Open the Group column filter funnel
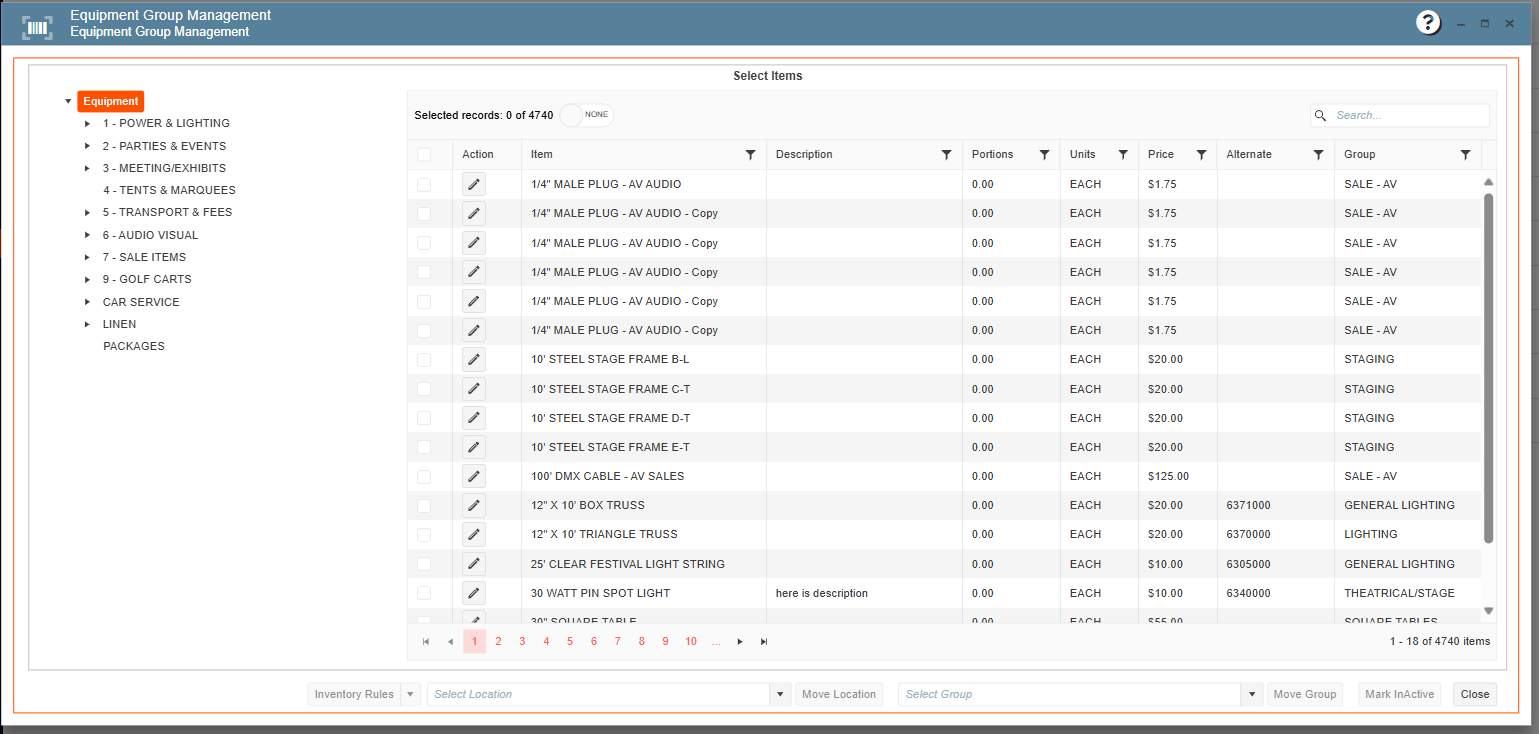 pyautogui.click(x=1465, y=155)
